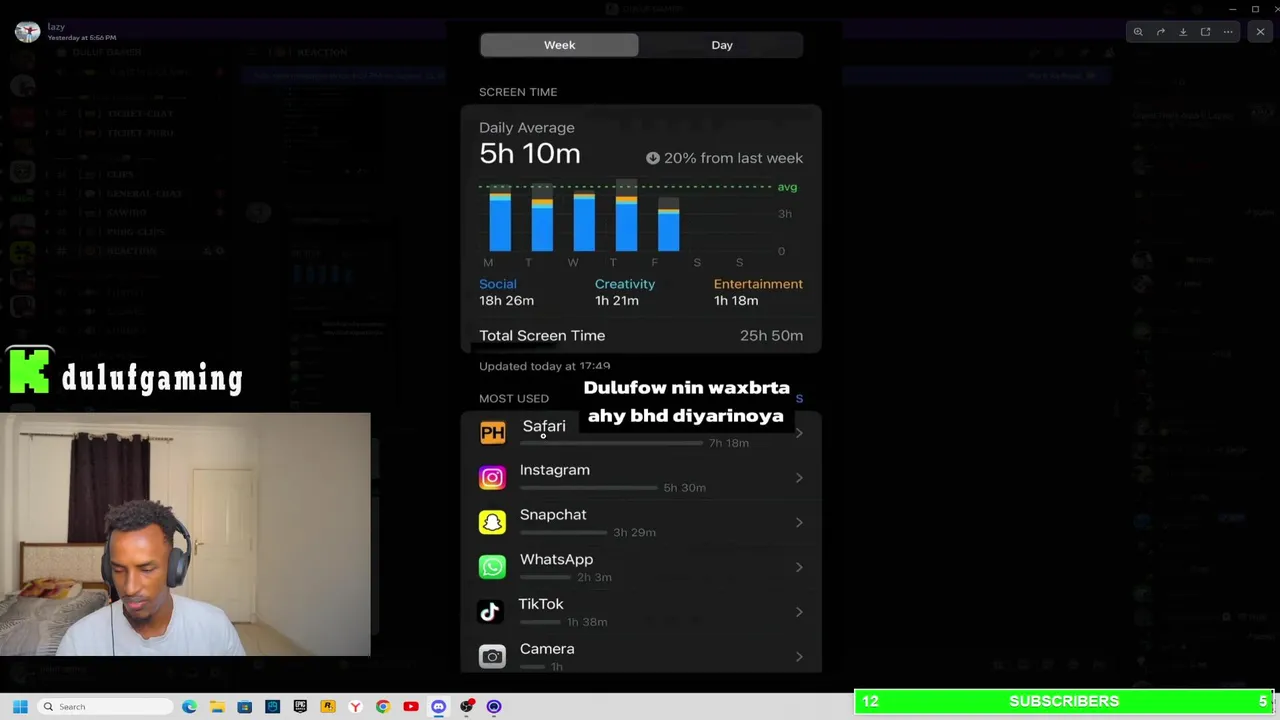This screenshot has width=1280, height=720.
Task: Click the green SUBSCRIBERS goal bar
Action: pyautogui.click(x=1064, y=702)
